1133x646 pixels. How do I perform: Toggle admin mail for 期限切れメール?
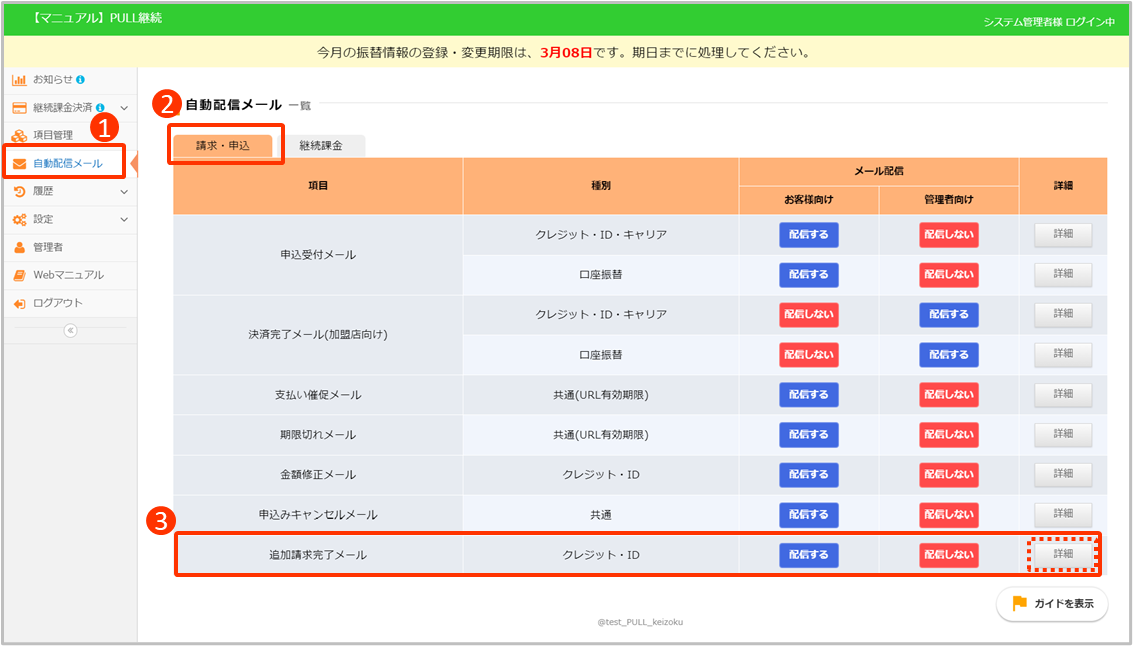click(949, 435)
